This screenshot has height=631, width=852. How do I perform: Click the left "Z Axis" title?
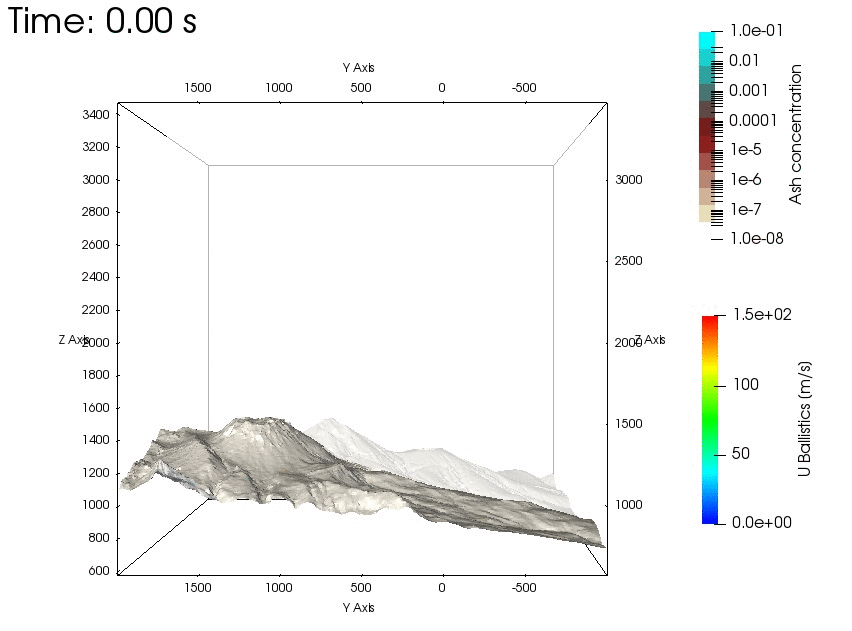[73, 340]
